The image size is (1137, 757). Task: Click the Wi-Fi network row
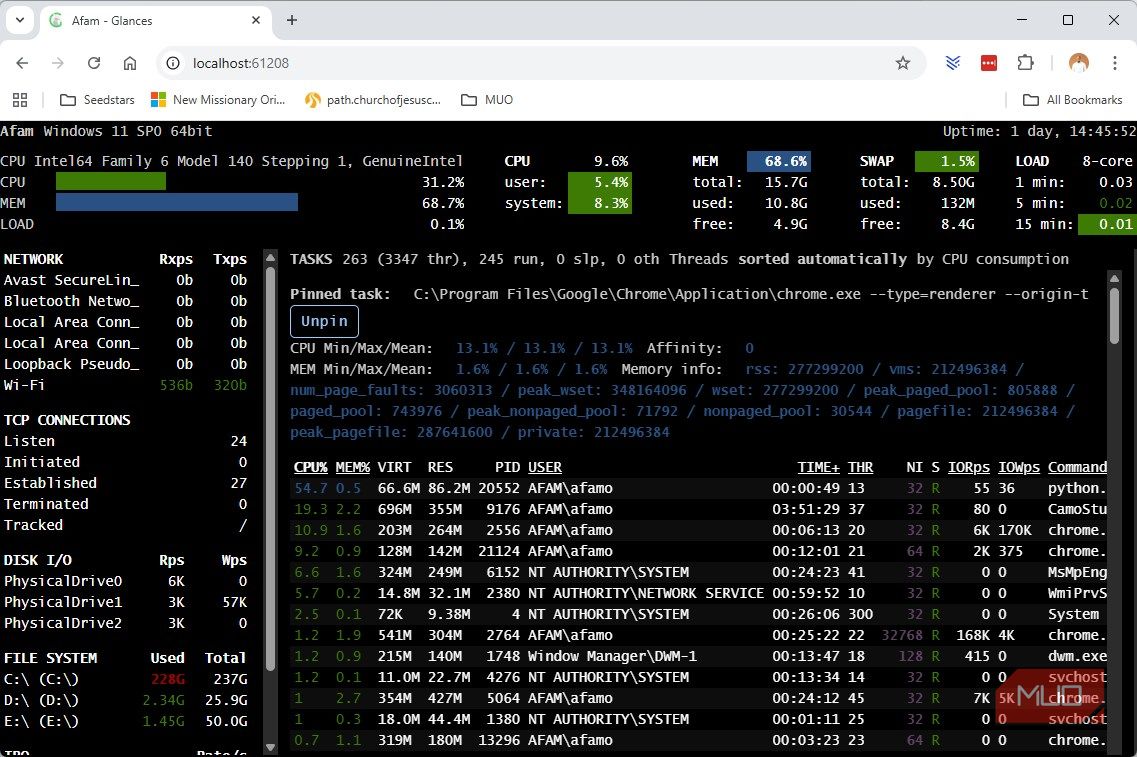[125, 385]
